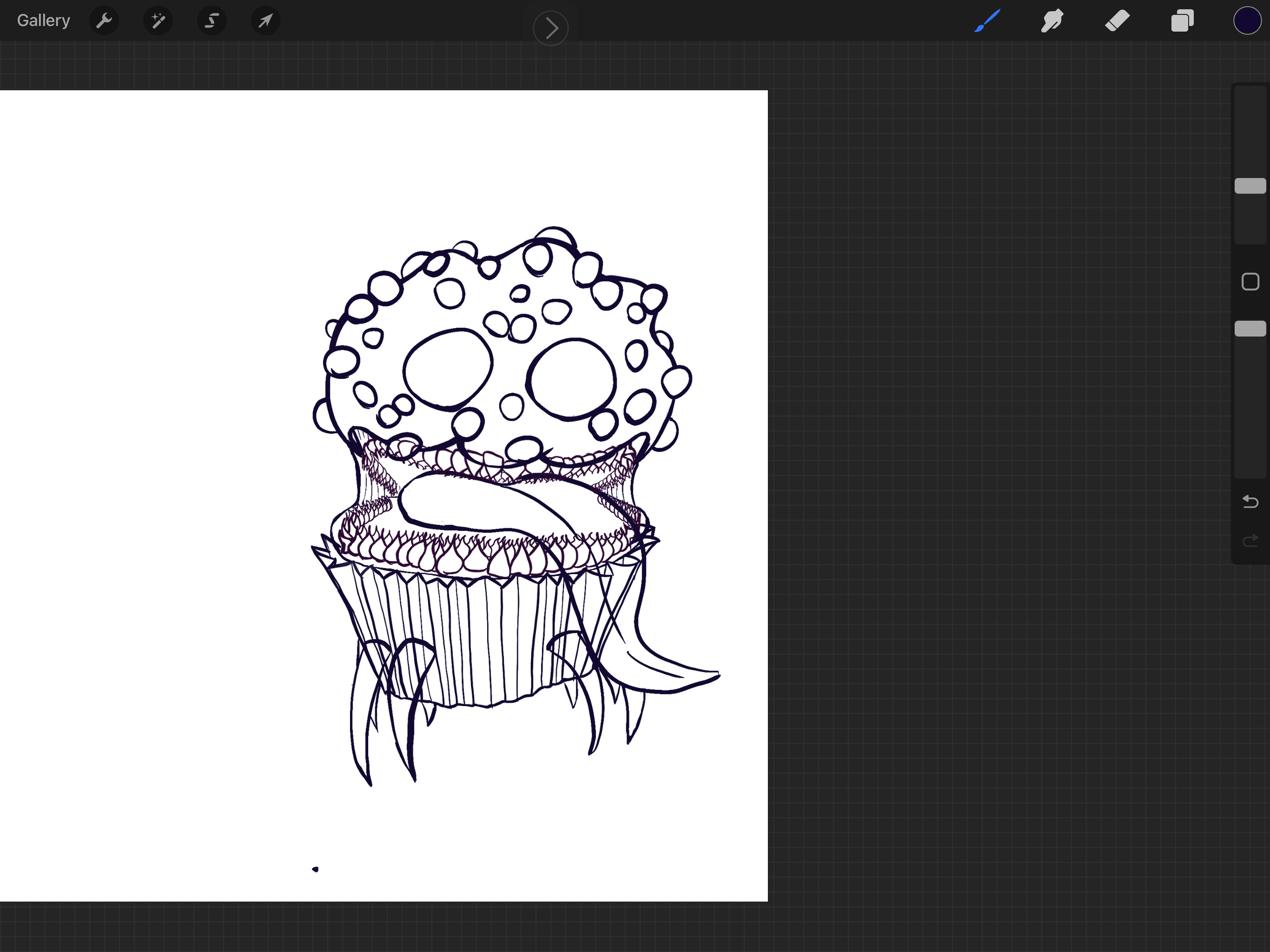The height and width of the screenshot is (952, 1270).
Task: Tap the stray ink dot near canvas bottom
Action: (x=315, y=869)
